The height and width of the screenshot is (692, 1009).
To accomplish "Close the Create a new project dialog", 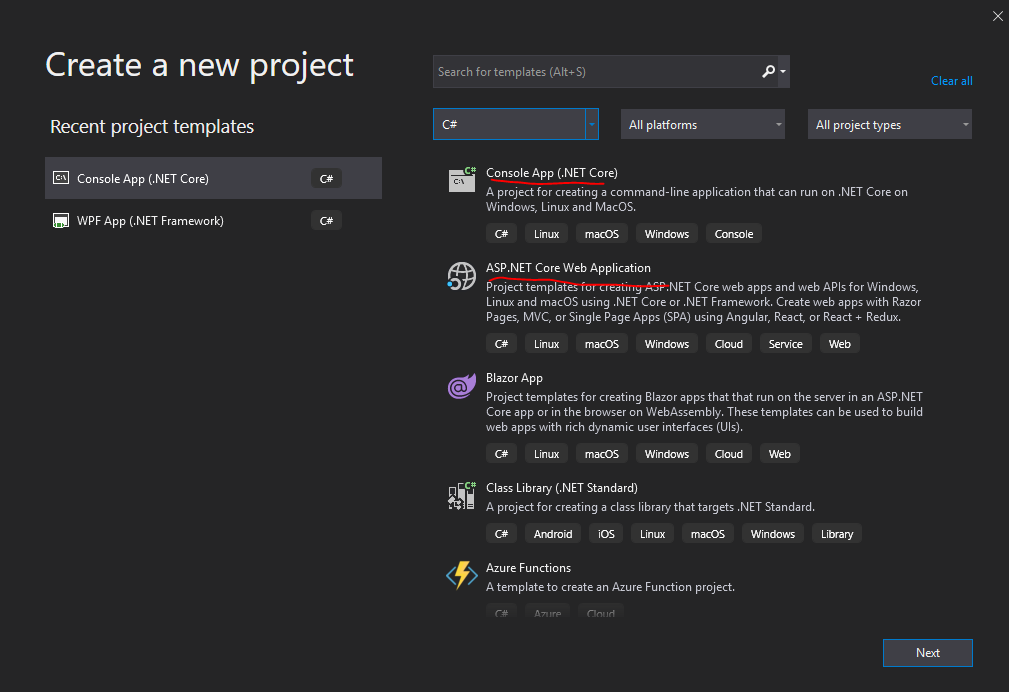I will (x=997, y=16).
